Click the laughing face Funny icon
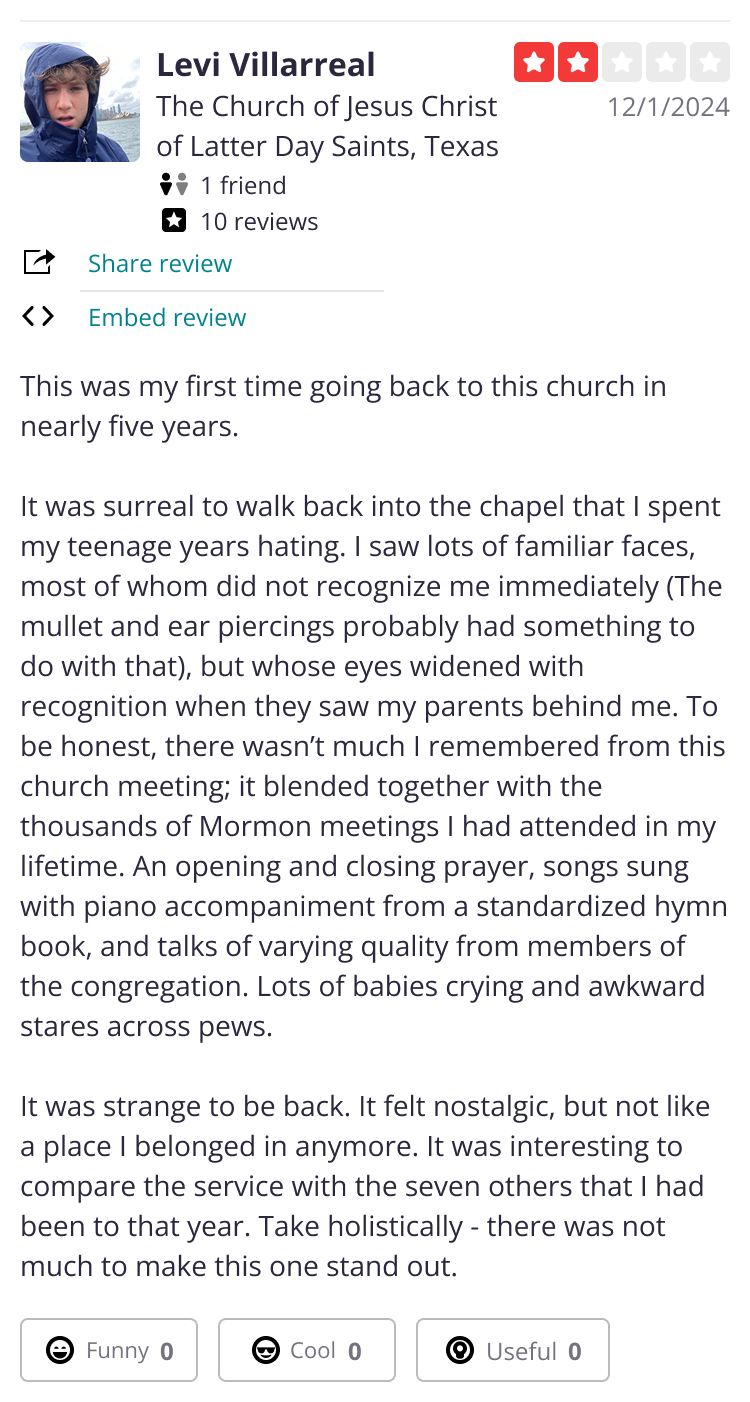The height and width of the screenshot is (1402, 750). pyautogui.click(x=60, y=1351)
